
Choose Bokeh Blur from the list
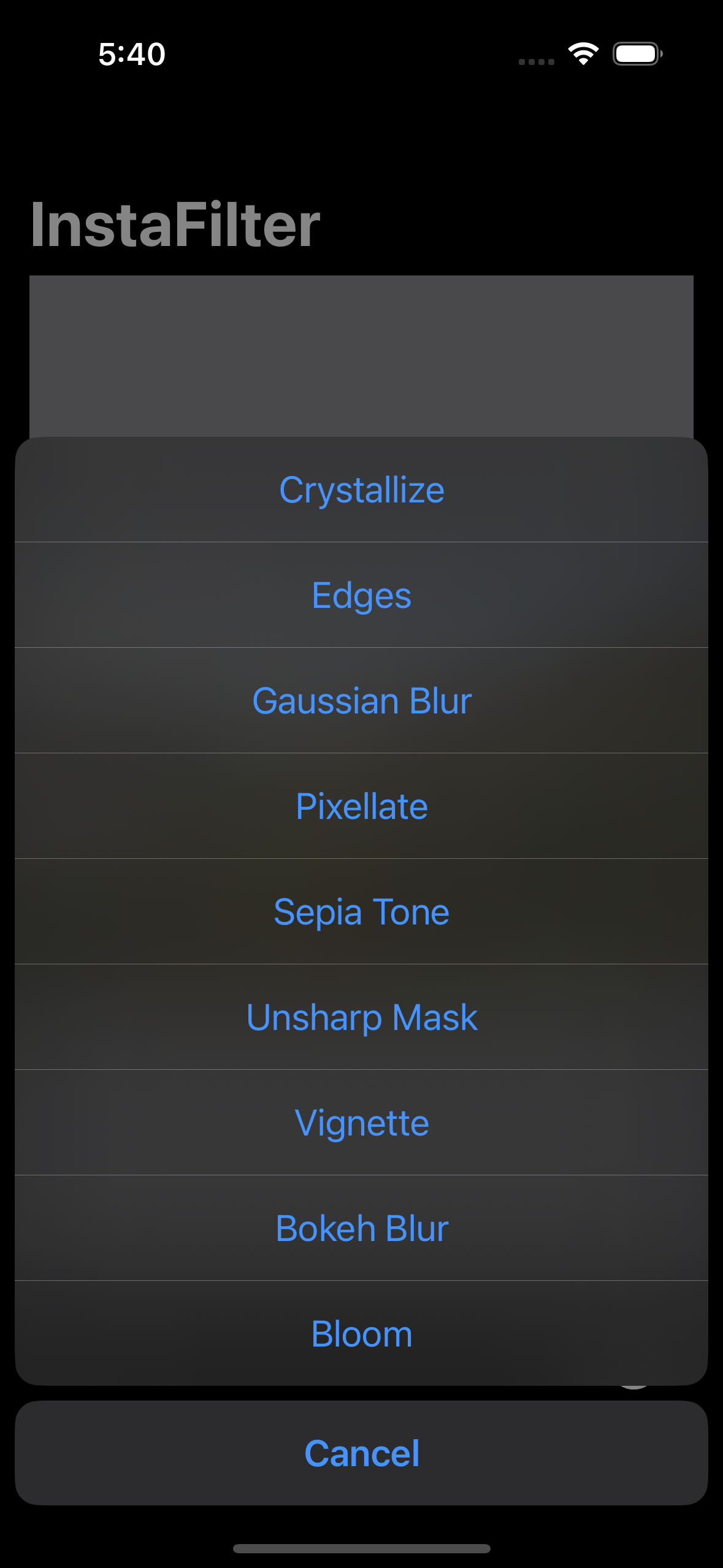(361, 1228)
